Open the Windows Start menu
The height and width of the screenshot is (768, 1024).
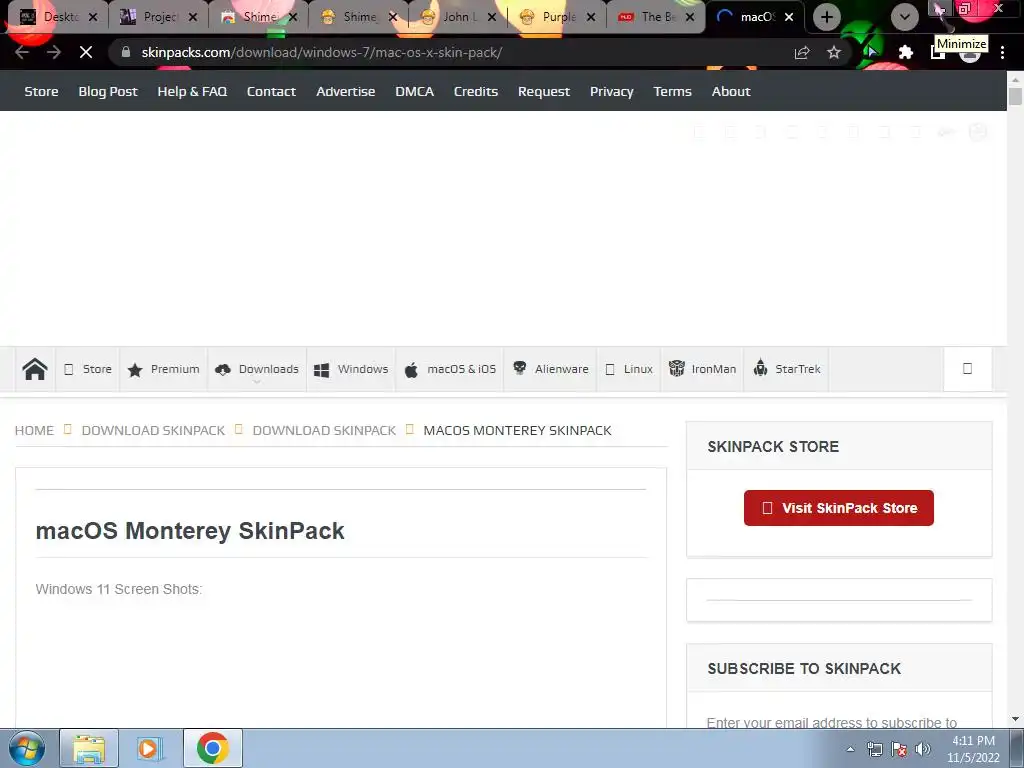click(x=26, y=748)
